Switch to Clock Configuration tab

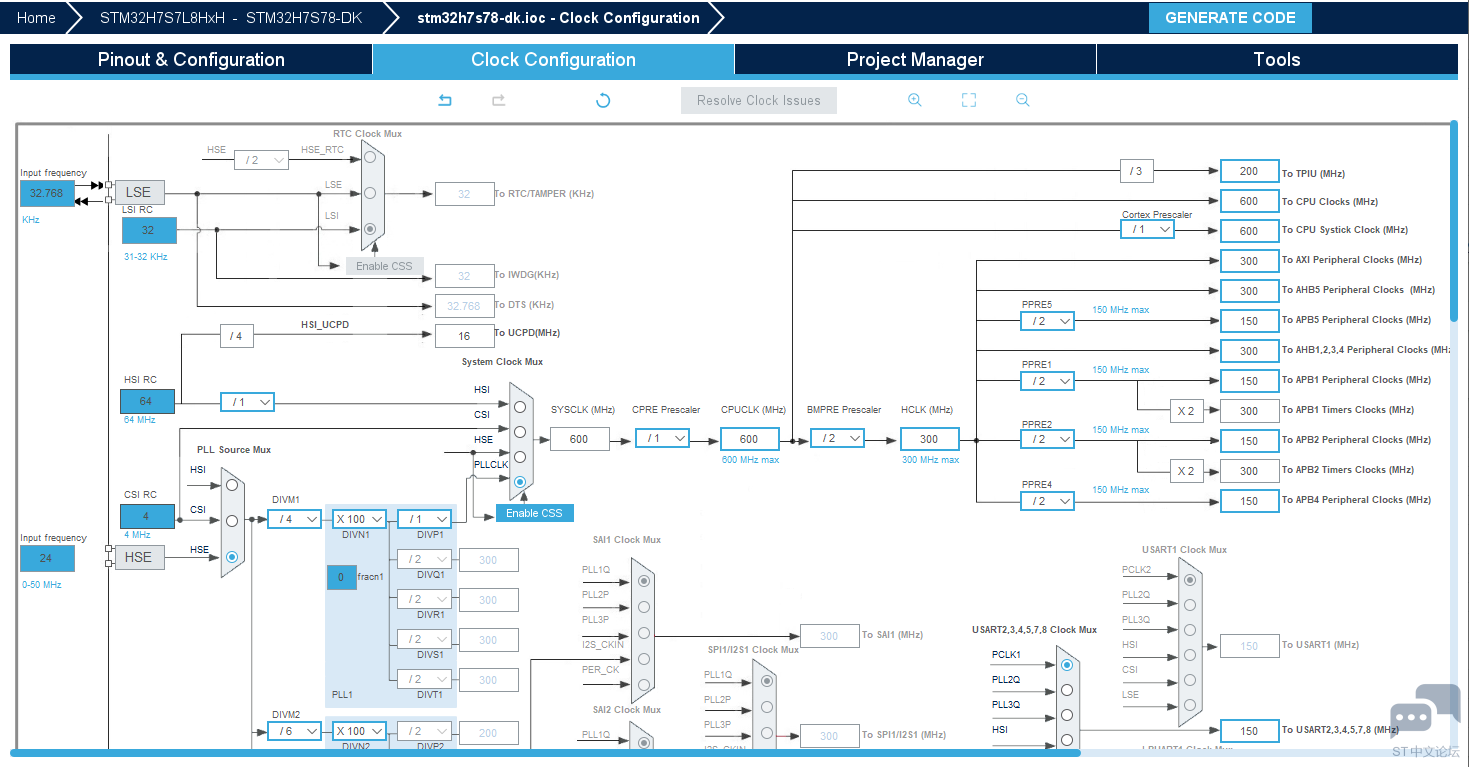(553, 59)
